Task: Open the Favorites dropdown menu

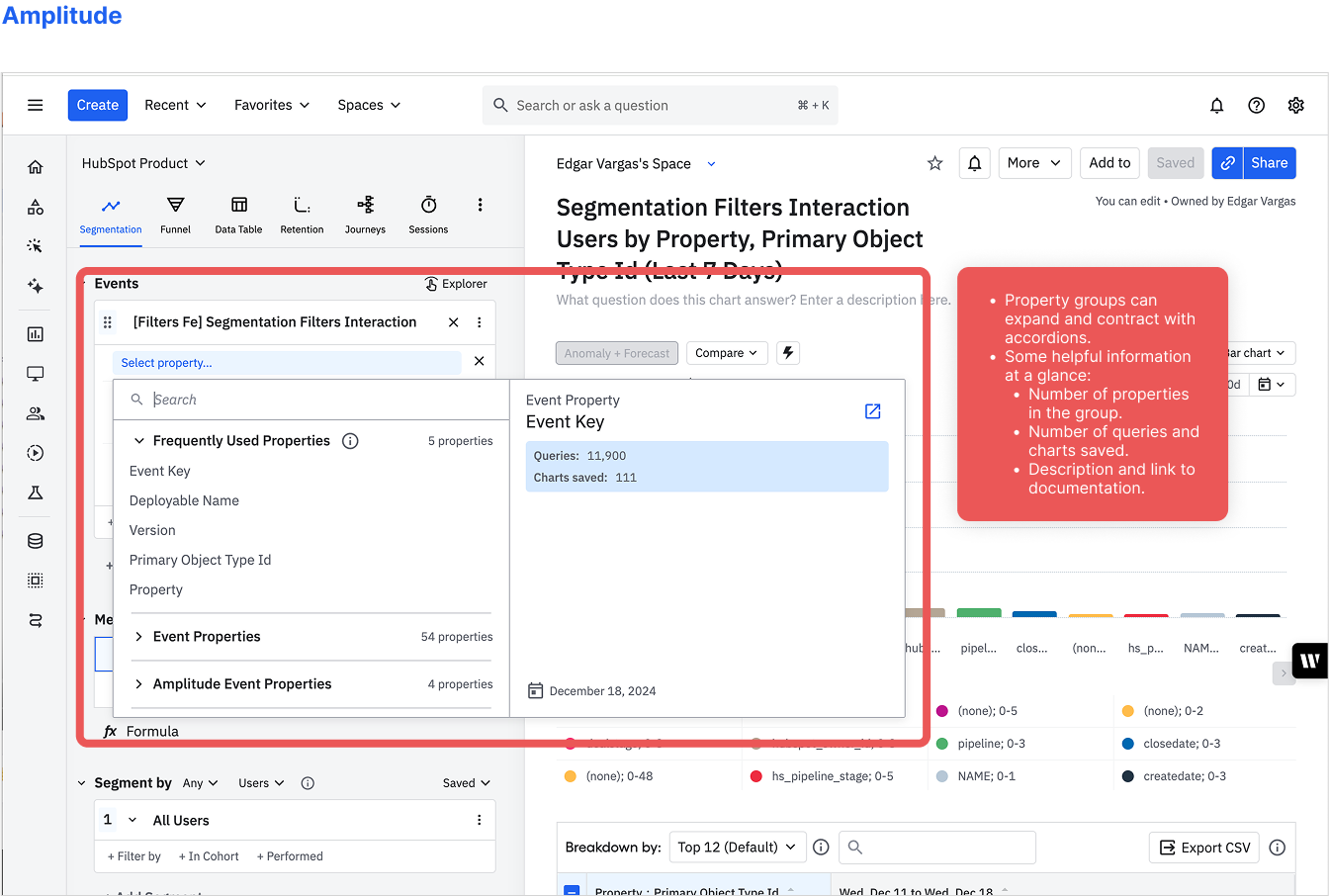Action: [272, 105]
